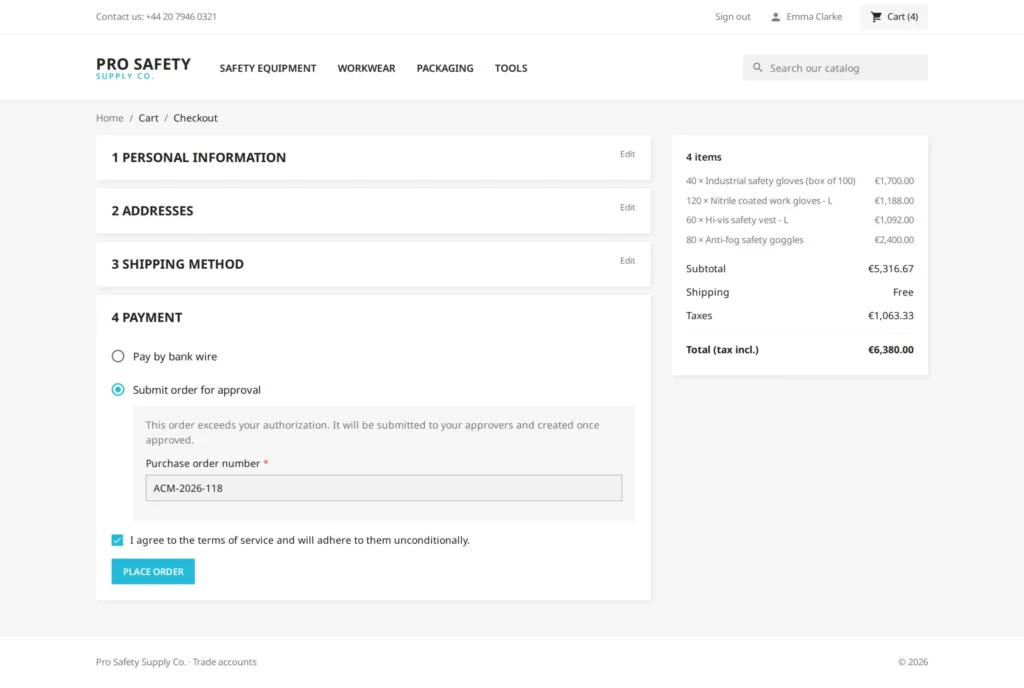Click the cart icon in header
1024x688 pixels.
click(876, 17)
